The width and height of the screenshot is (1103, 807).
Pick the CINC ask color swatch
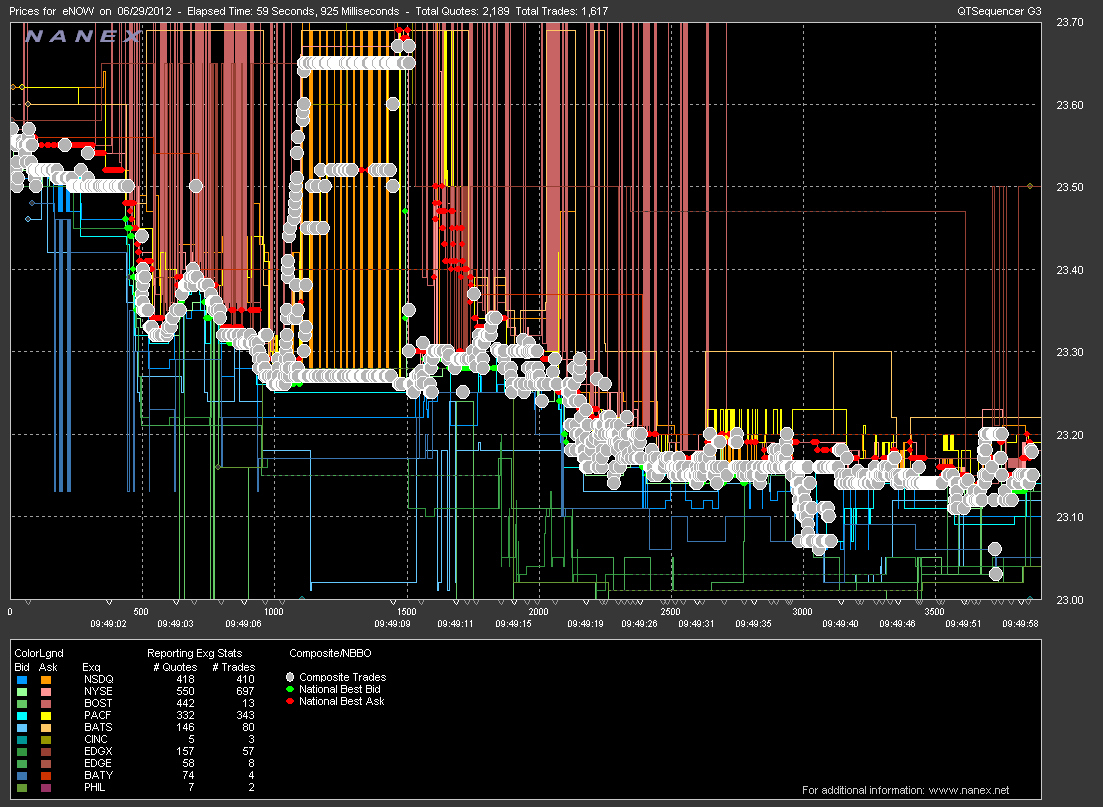[x=46, y=739]
